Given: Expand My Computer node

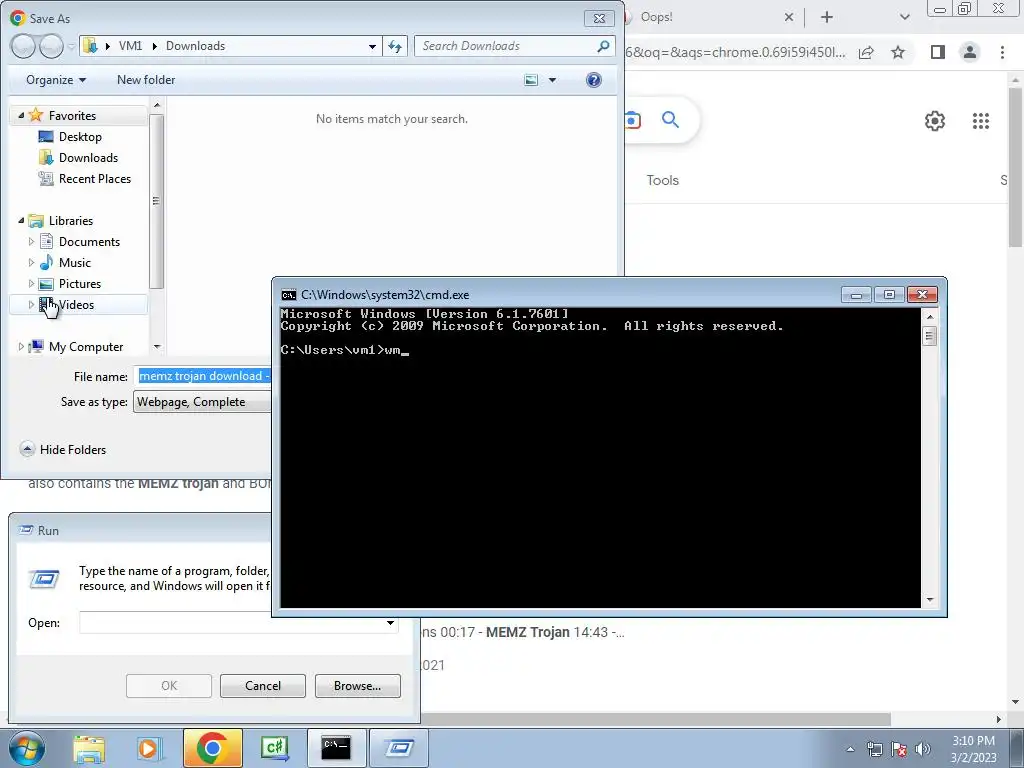Looking at the screenshot, I should [x=21, y=347].
